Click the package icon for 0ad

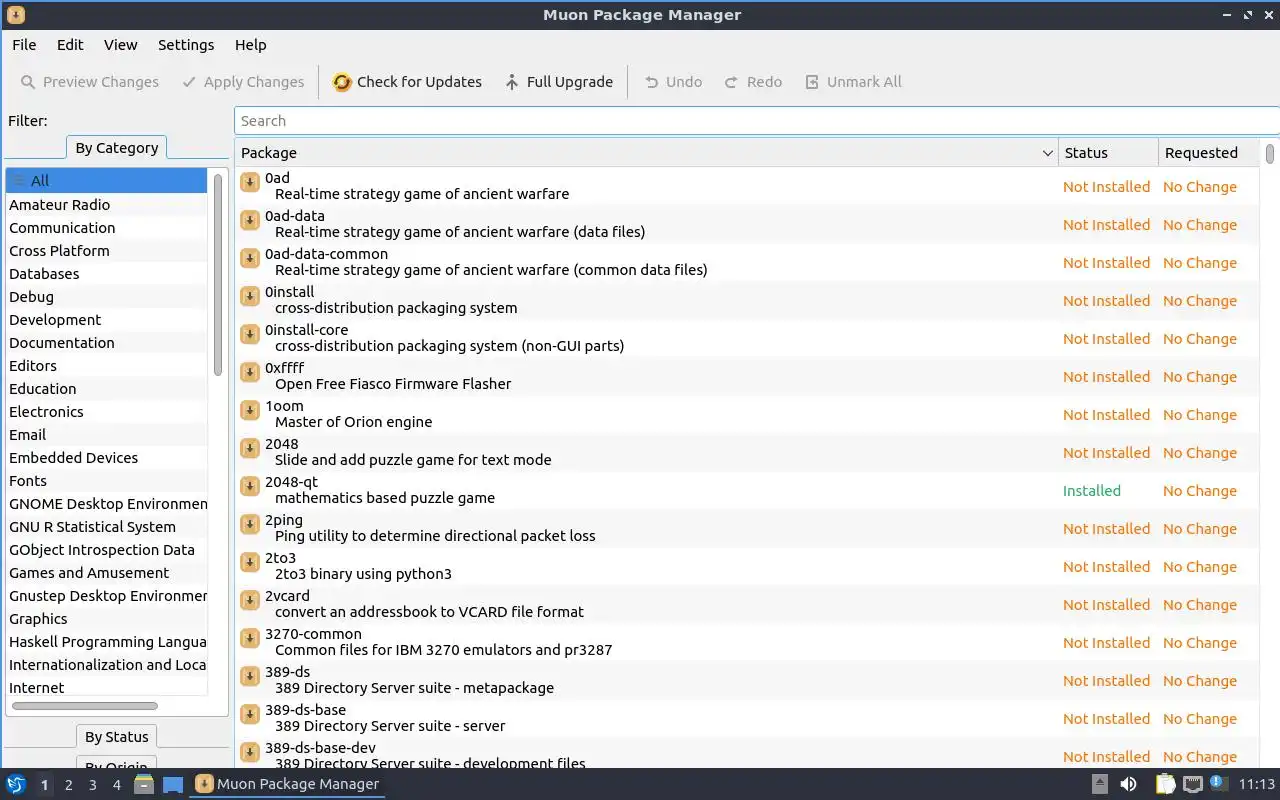pos(250,182)
